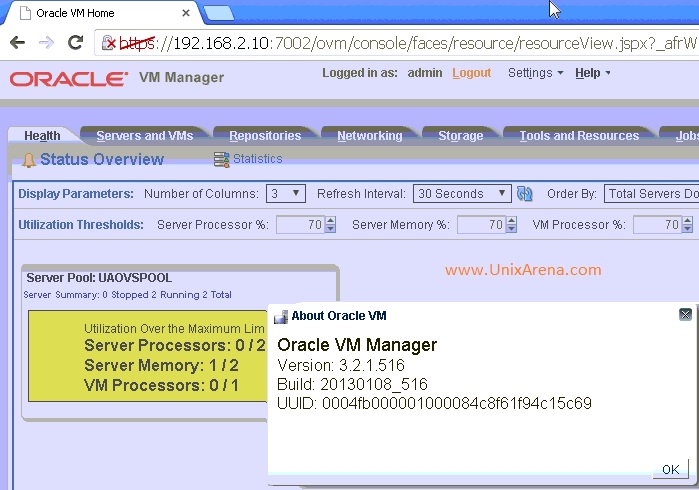Click the Oracle logo
The image size is (699, 490).
click(69, 79)
